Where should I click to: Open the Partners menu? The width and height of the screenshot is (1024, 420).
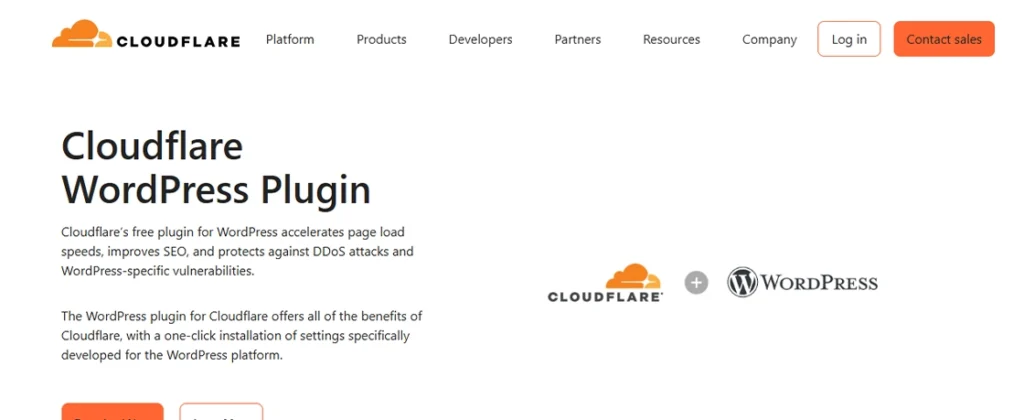click(x=577, y=39)
